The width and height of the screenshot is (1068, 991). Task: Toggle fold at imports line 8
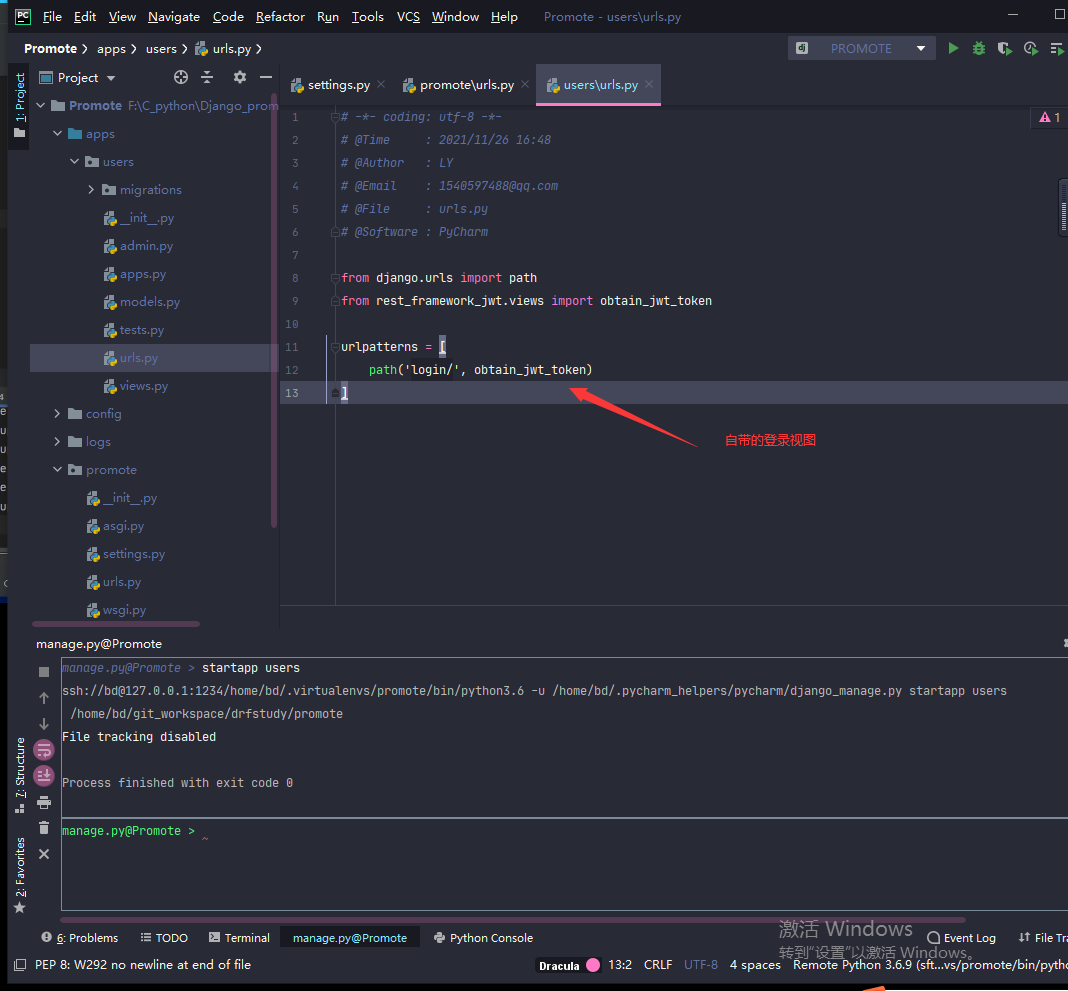tap(334, 278)
